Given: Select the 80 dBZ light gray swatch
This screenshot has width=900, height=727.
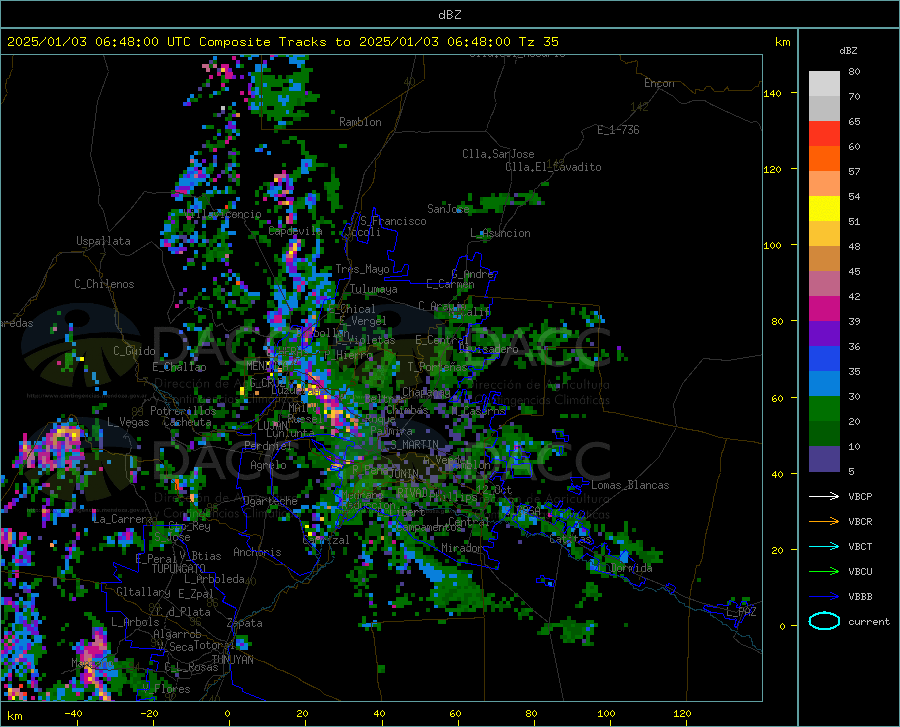Looking at the screenshot, I should [x=824, y=83].
